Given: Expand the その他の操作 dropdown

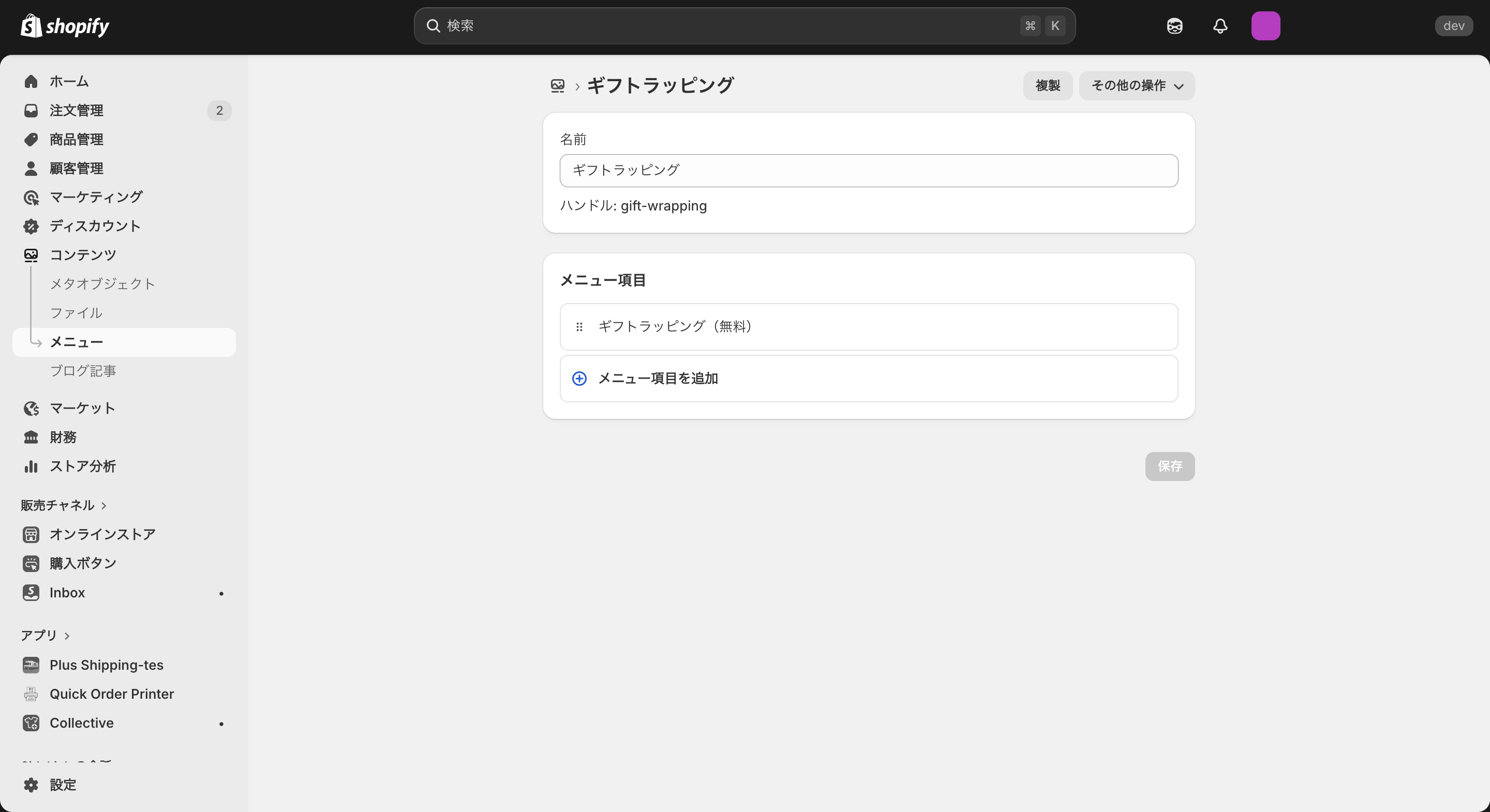Looking at the screenshot, I should (x=1137, y=85).
